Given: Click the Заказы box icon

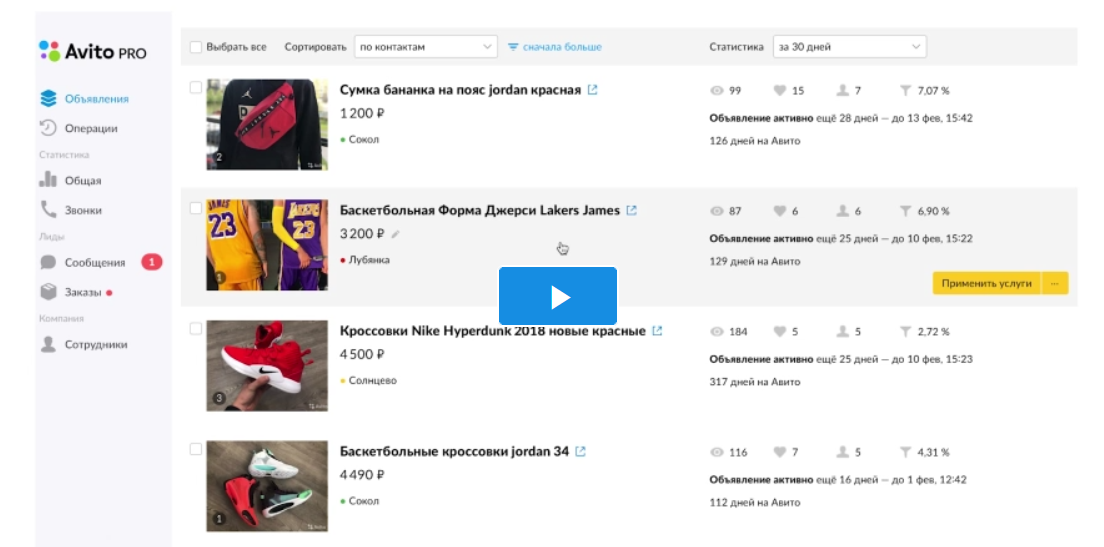Looking at the screenshot, I should pyautogui.click(x=48, y=292).
